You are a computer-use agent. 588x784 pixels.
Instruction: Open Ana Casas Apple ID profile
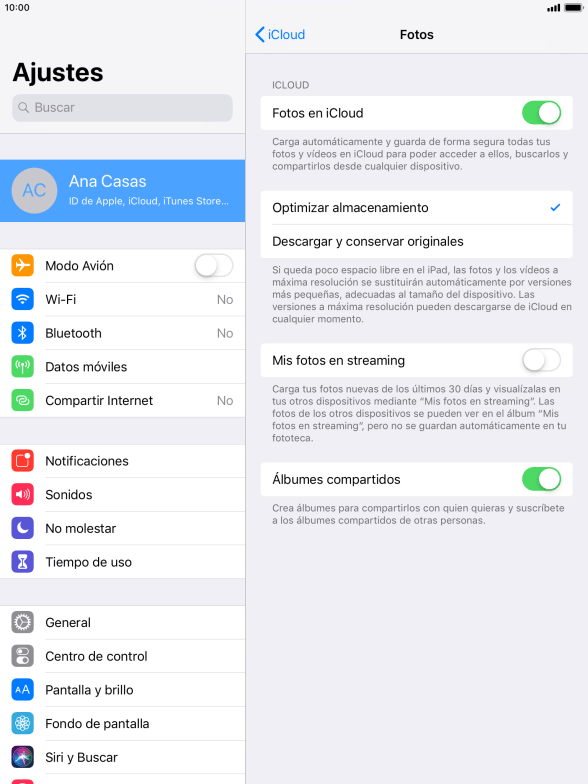(122, 190)
